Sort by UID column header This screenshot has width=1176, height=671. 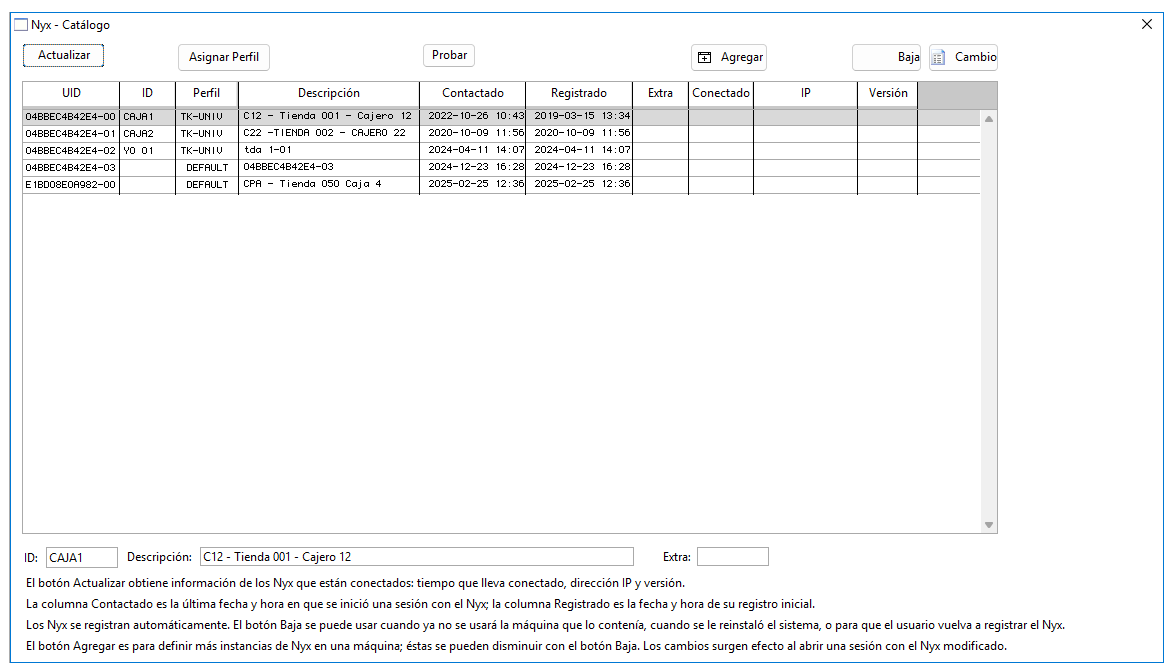pos(71,94)
